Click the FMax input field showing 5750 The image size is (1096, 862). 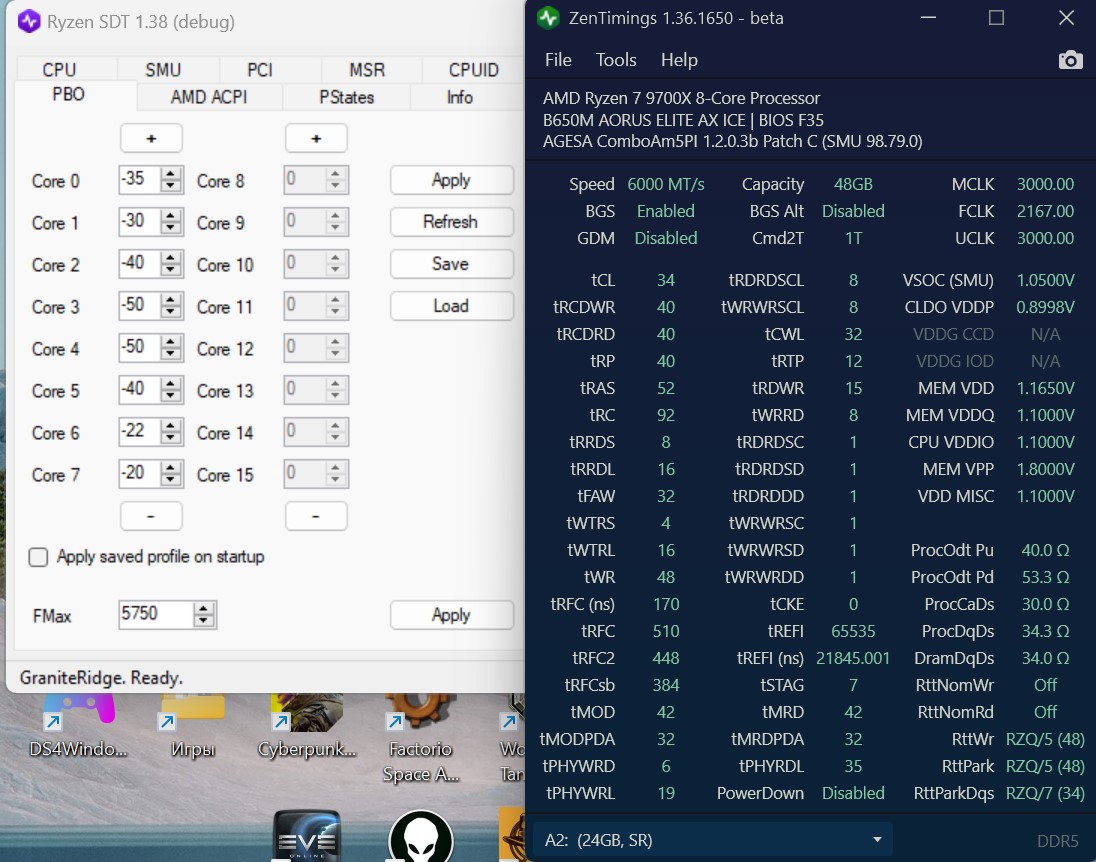[156, 615]
